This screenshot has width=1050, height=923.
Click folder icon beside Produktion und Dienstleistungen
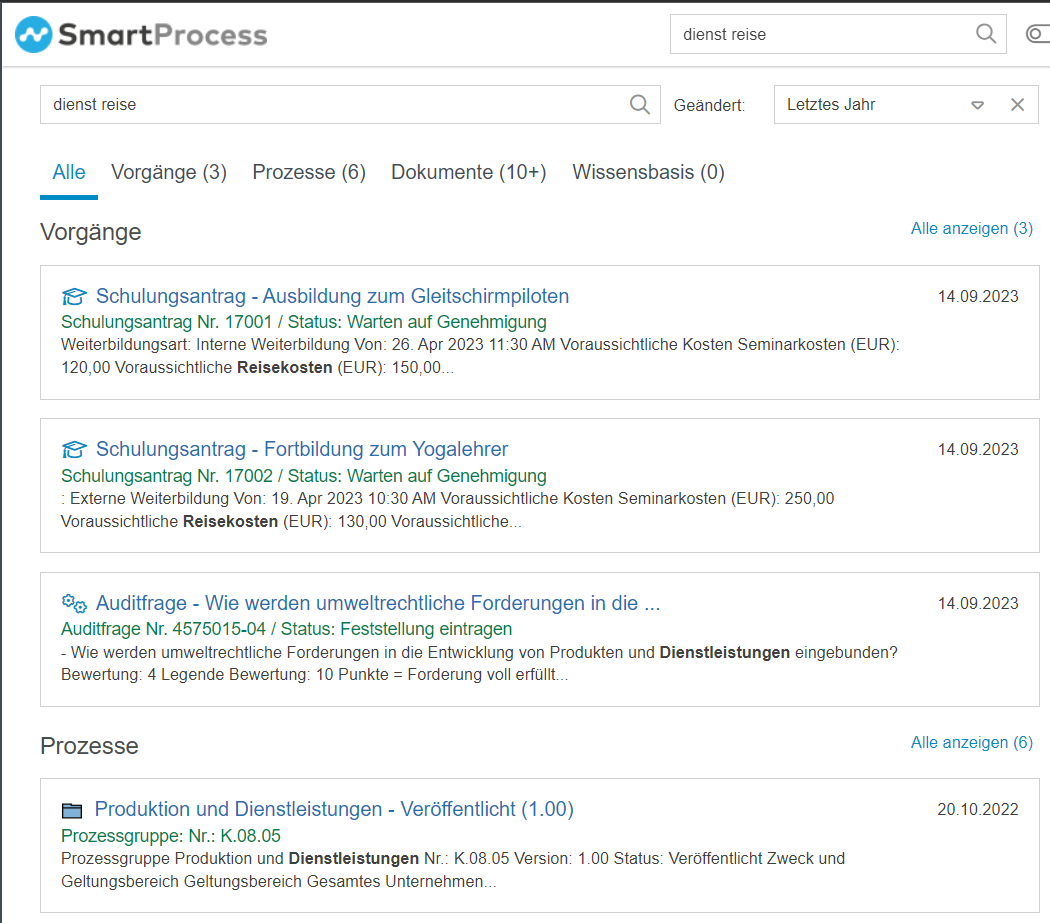pyautogui.click(x=72, y=810)
